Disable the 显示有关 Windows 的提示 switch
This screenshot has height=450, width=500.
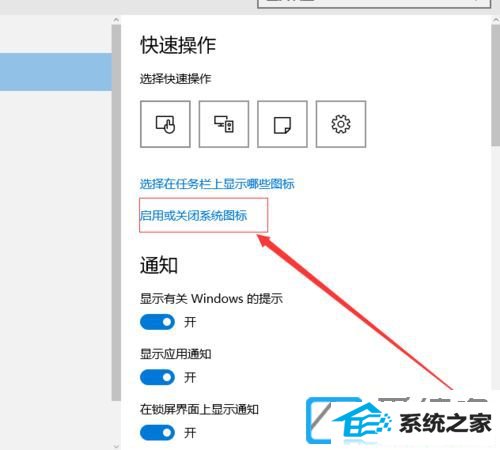tap(157, 322)
